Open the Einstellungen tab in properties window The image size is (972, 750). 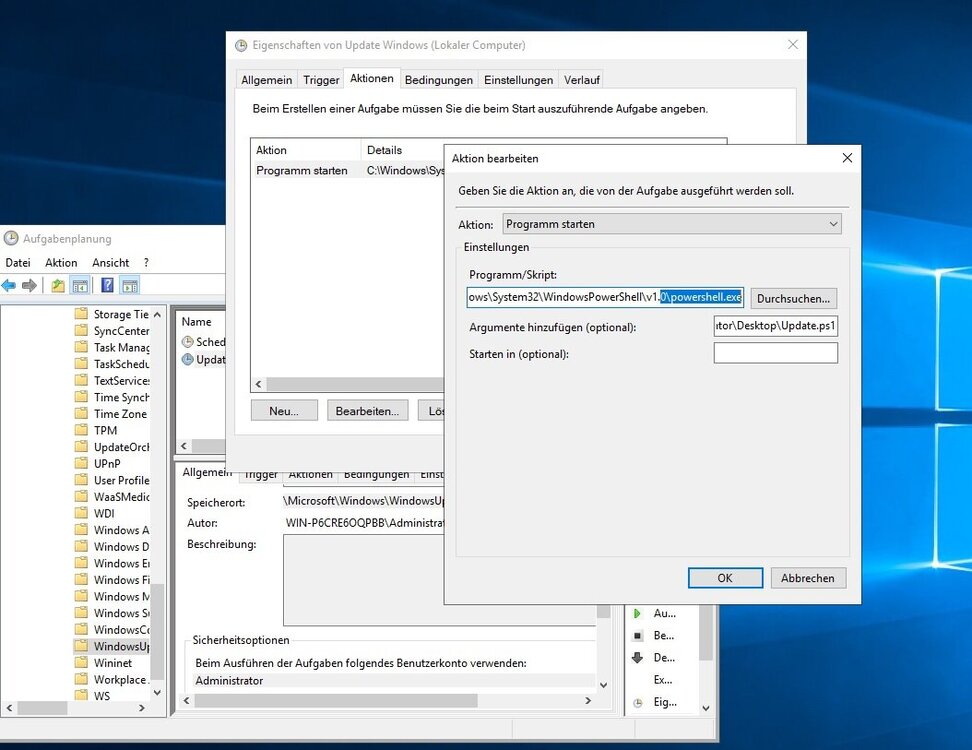point(518,80)
